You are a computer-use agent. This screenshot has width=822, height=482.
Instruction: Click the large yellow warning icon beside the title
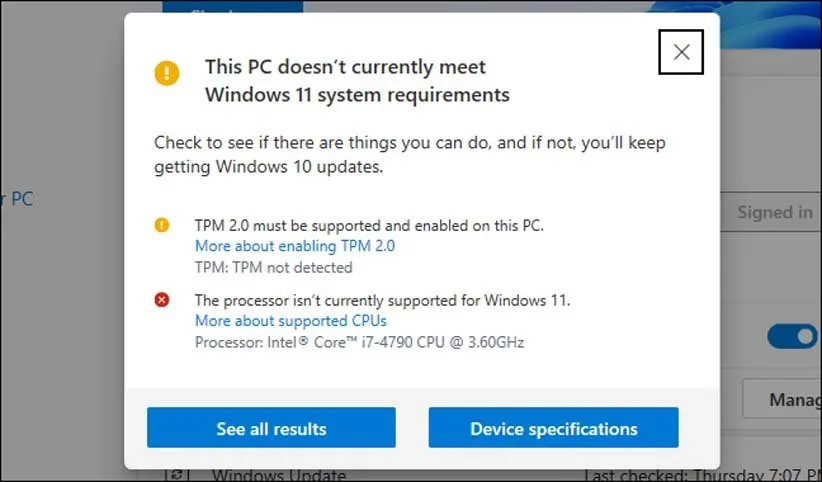pyautogui.click(x=167, y=73)
